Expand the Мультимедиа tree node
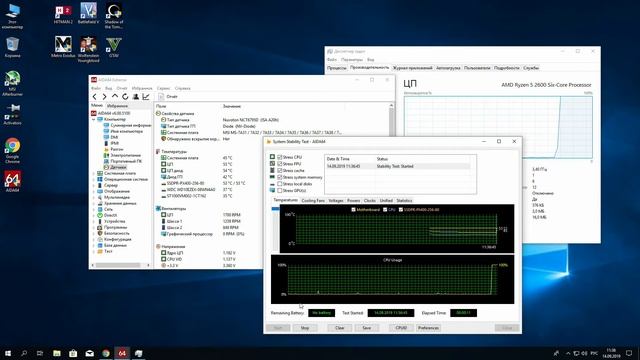Viewport: 640px width, 360px height. click(x=93, y=197)
